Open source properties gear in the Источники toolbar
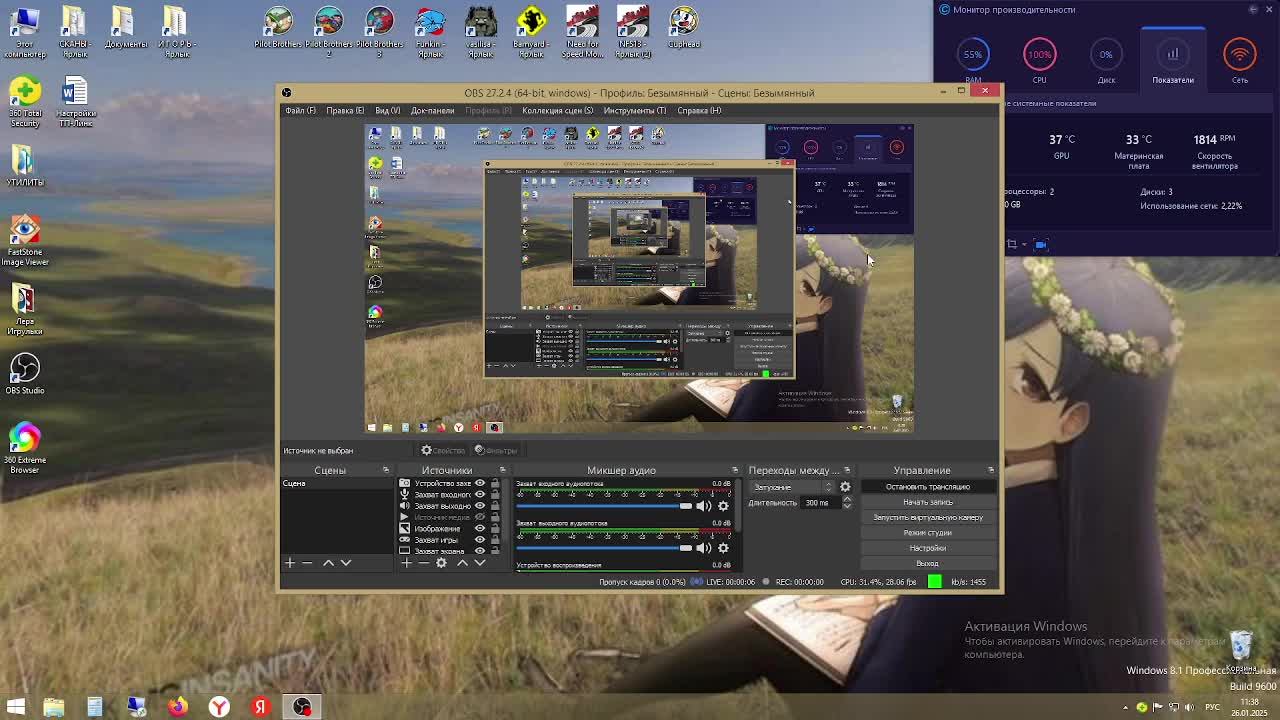Image resolution: width=1280 pixels, height=720 pixels. [441, 563]
